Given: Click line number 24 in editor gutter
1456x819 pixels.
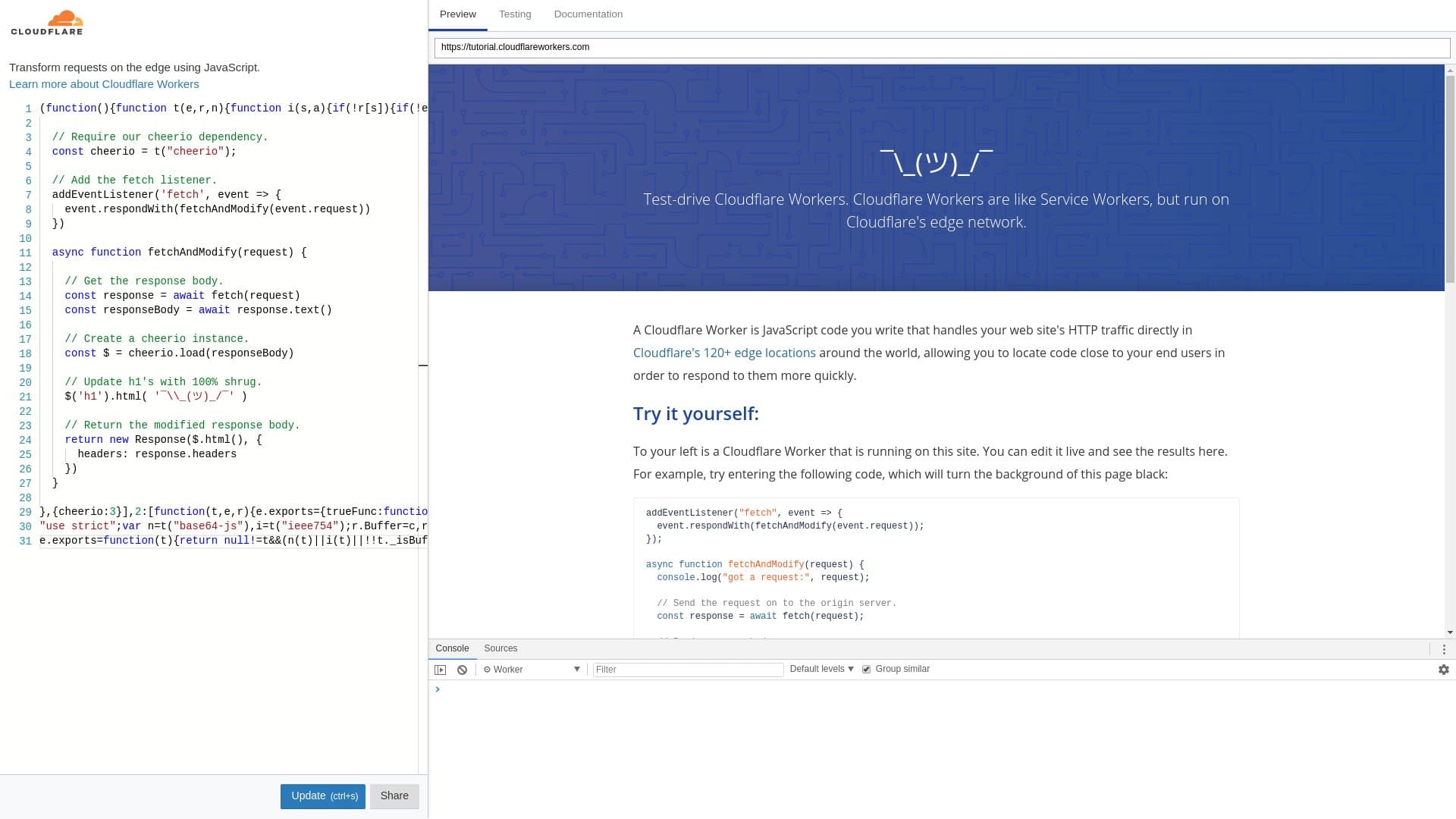Looking at the screenshot, I should coord(26,441).
